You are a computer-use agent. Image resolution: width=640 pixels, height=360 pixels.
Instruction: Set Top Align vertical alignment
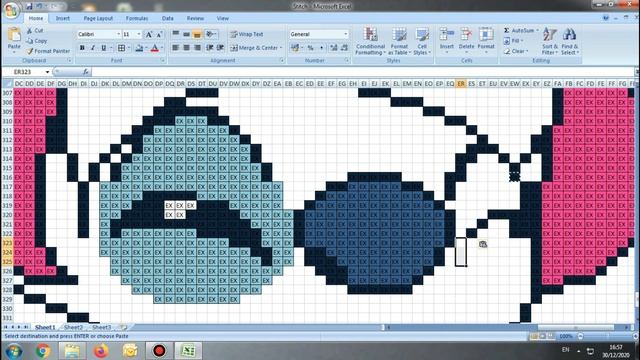coord(176,34)
